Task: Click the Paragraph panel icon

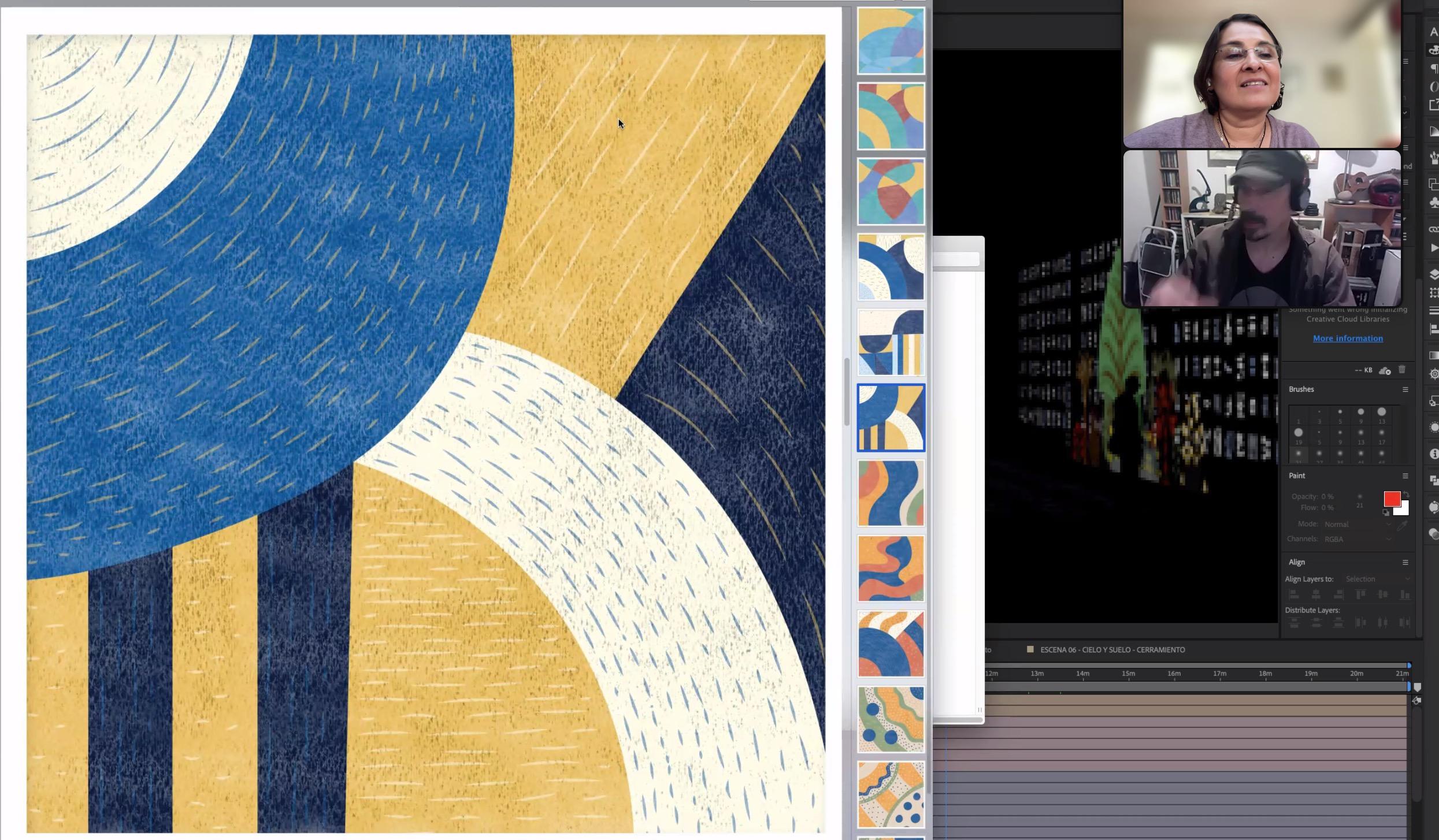Action: 1434,69
